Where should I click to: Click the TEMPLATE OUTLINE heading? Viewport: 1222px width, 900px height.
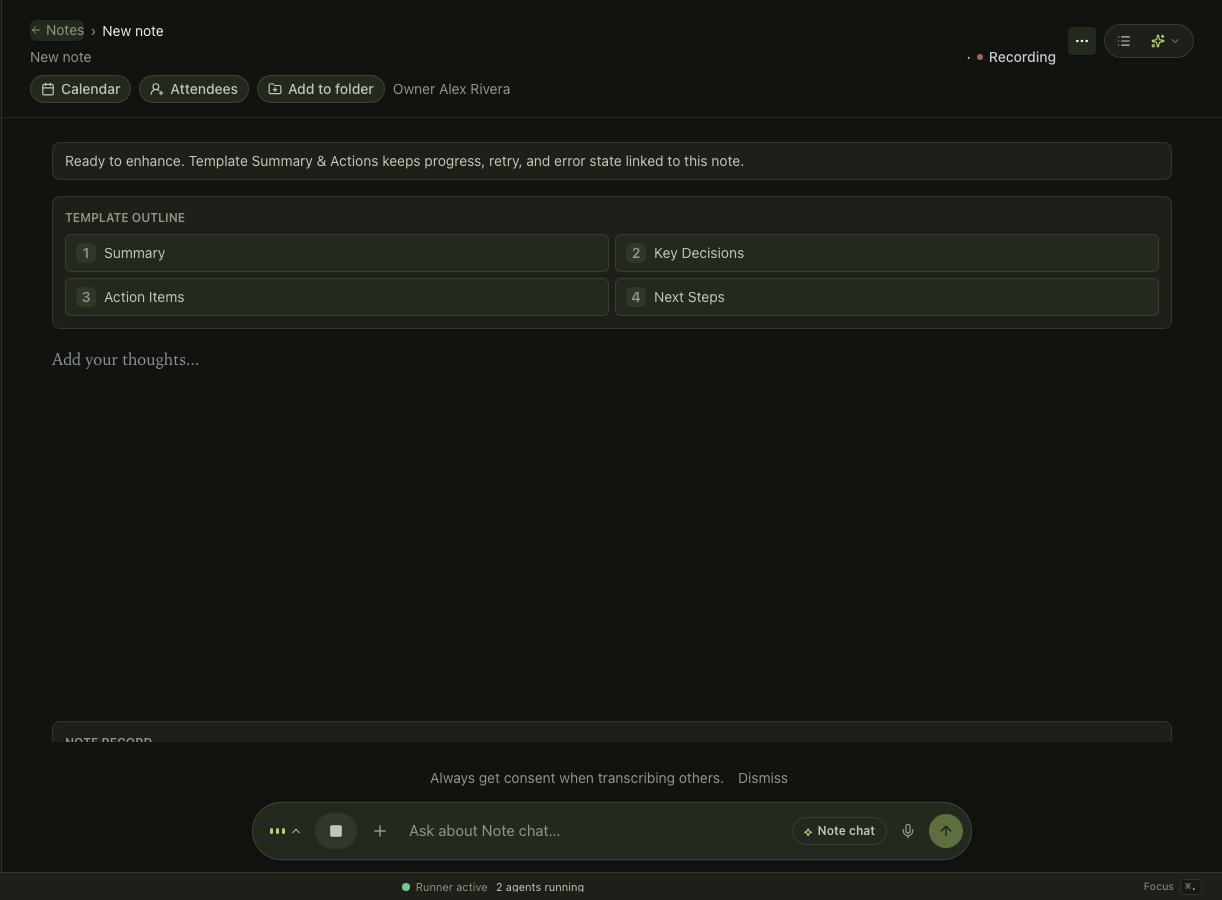click(125, 217)
